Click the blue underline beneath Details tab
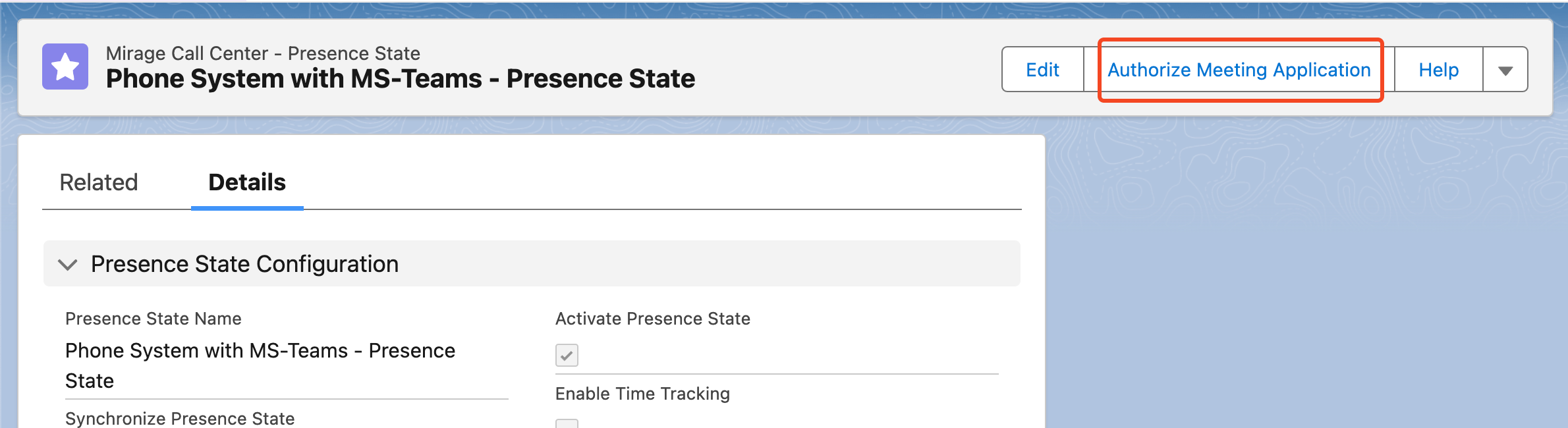Image resolution: width=1568 pixels, height=428 pixels. [247, 208]
